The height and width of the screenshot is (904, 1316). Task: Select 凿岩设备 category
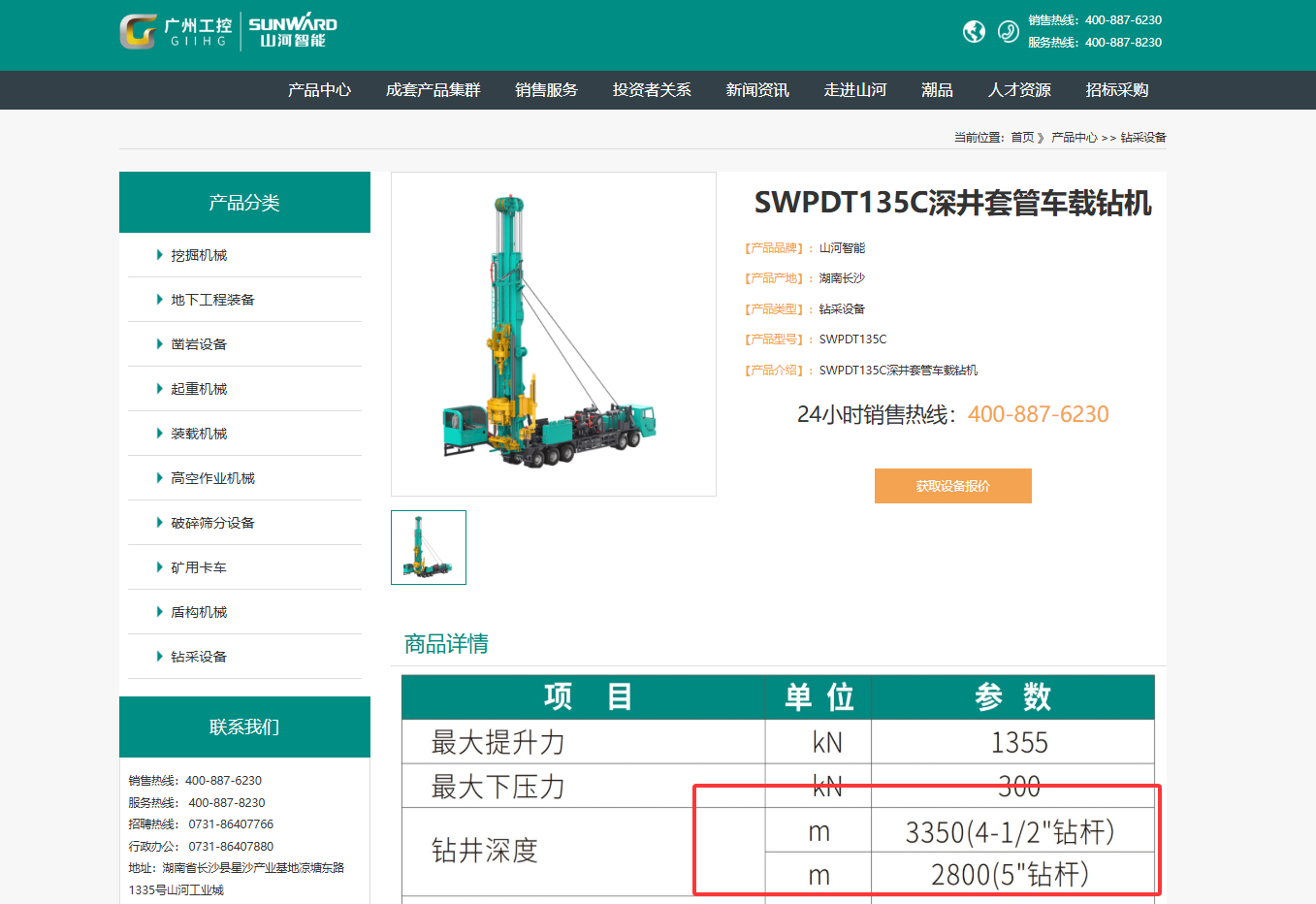point(199,344)
